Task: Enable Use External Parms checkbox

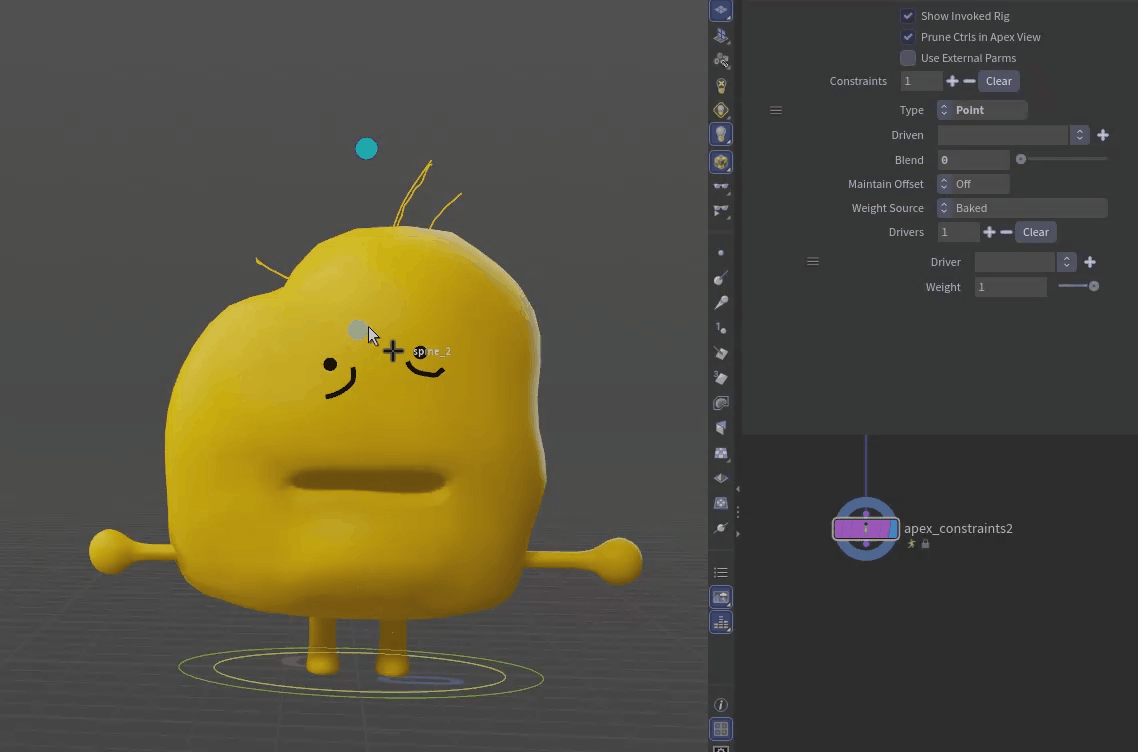Action: point(908,58)
